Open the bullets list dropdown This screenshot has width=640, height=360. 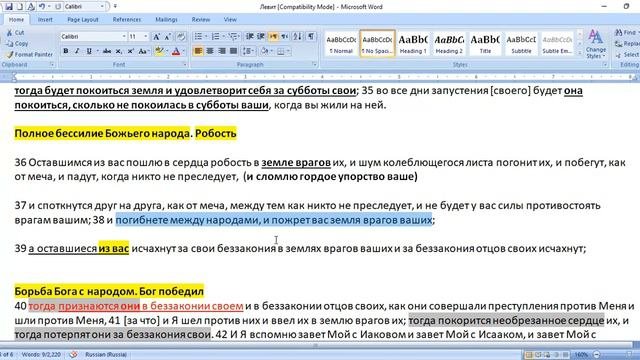coord(206,37)
